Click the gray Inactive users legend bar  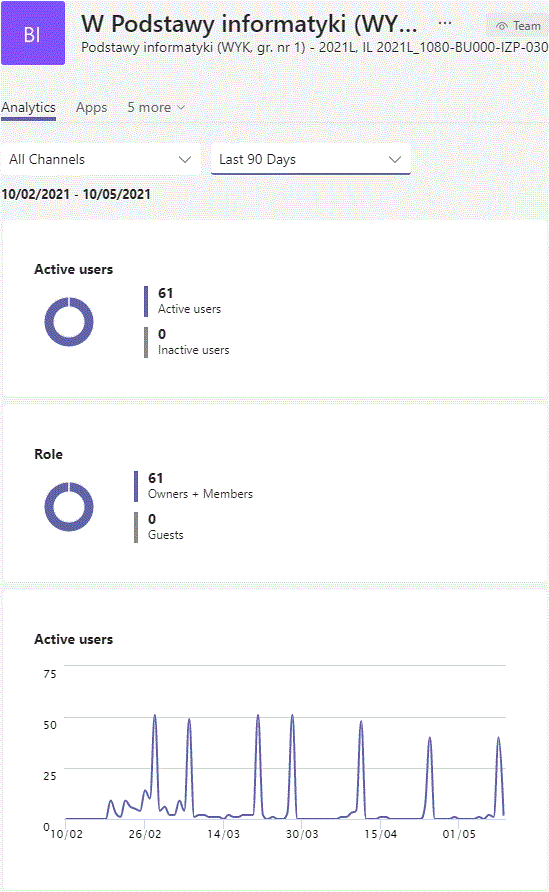coord(146,342)
